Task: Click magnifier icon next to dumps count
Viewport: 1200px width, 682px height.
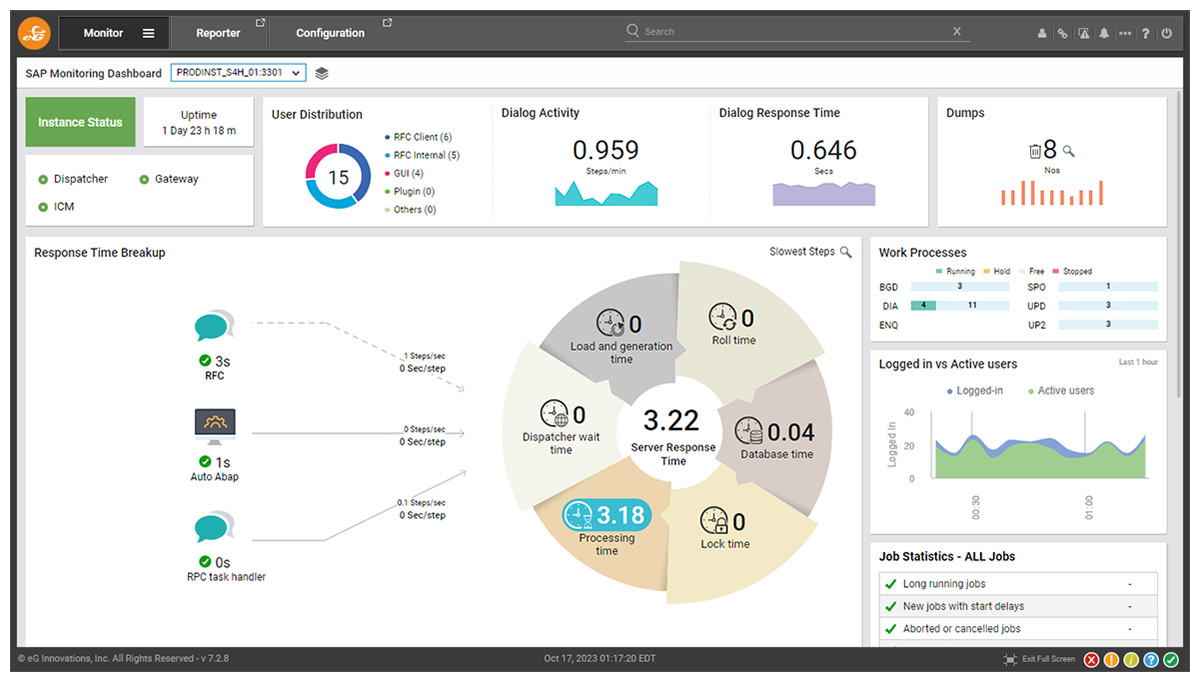Action: tap(1068, 151)
